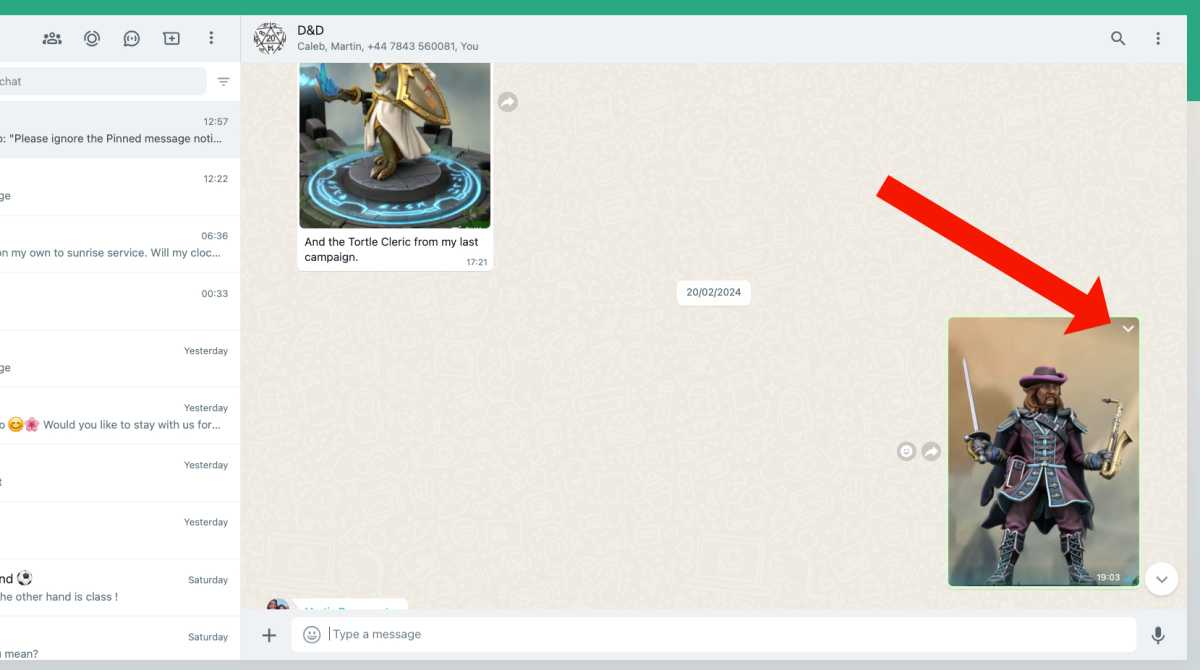1200x670 pixels.
Task: Open the Status updates icon
Action: pos(92,38)
